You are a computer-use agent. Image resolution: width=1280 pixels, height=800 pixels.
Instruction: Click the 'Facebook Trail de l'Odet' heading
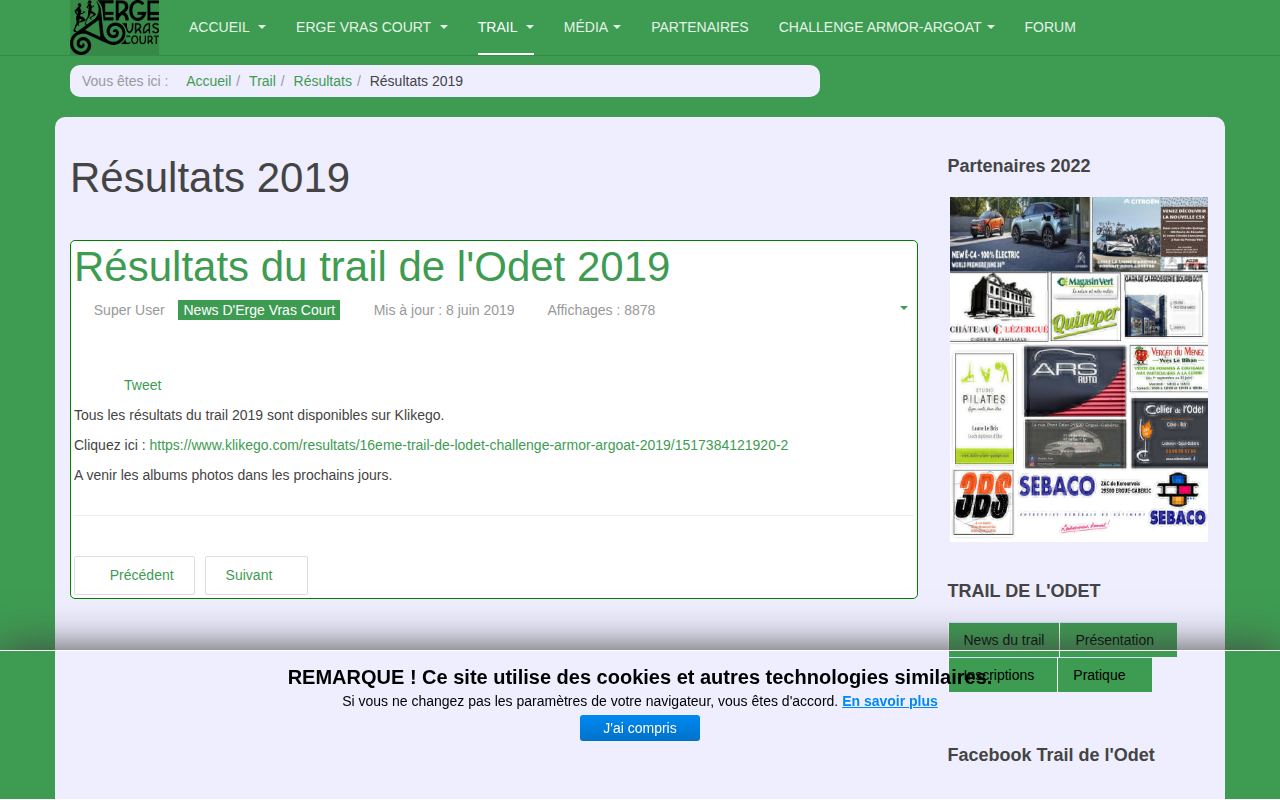coord(1051,755)
